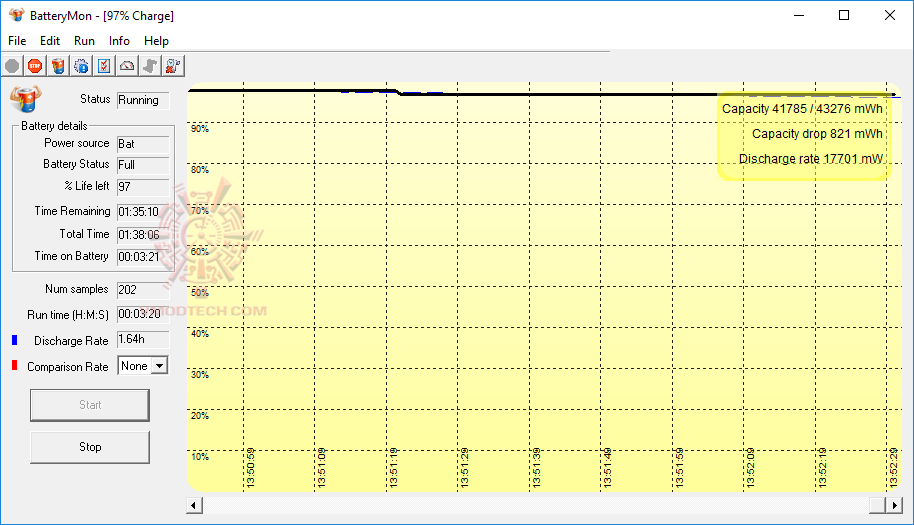This screenshot has height=525, width=914.
Task: Click the red Comparison Rate color marker
Action: pos(15,365)
